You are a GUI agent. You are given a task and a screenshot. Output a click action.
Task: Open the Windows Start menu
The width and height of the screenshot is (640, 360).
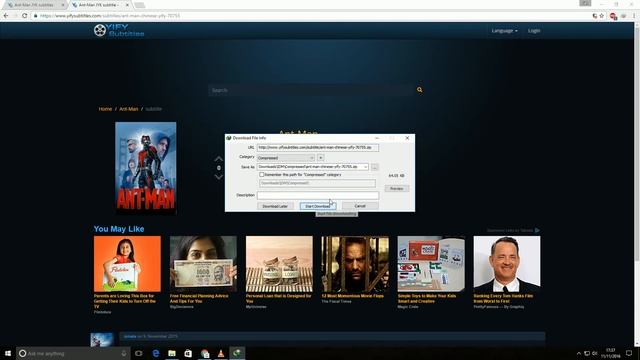tap(8, 353)
